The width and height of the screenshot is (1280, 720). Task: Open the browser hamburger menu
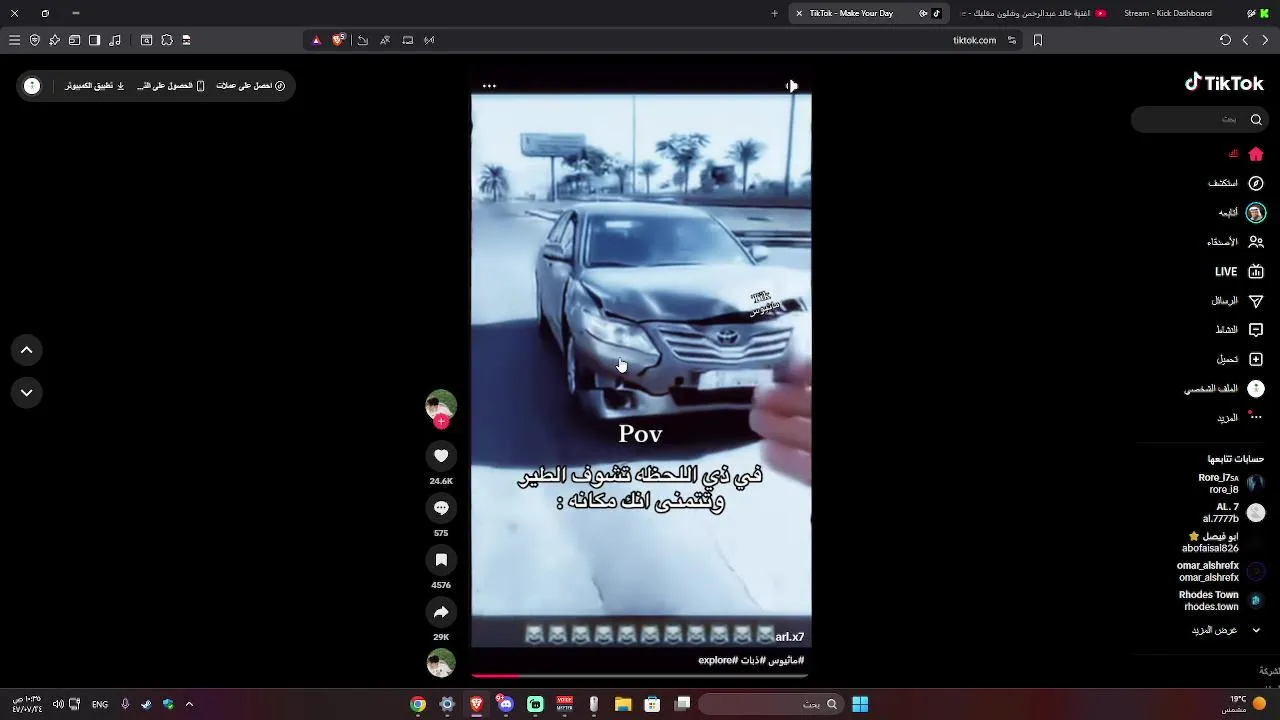point(14,40)
